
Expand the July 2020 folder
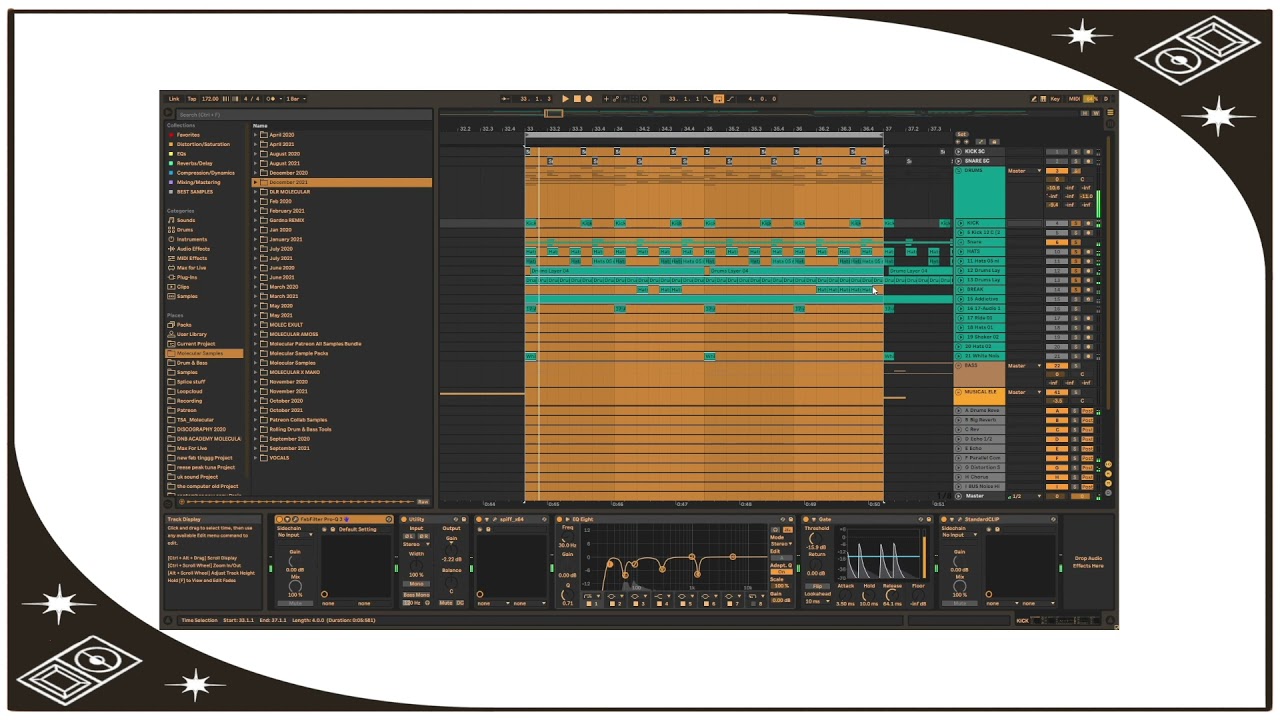point(255,249)
